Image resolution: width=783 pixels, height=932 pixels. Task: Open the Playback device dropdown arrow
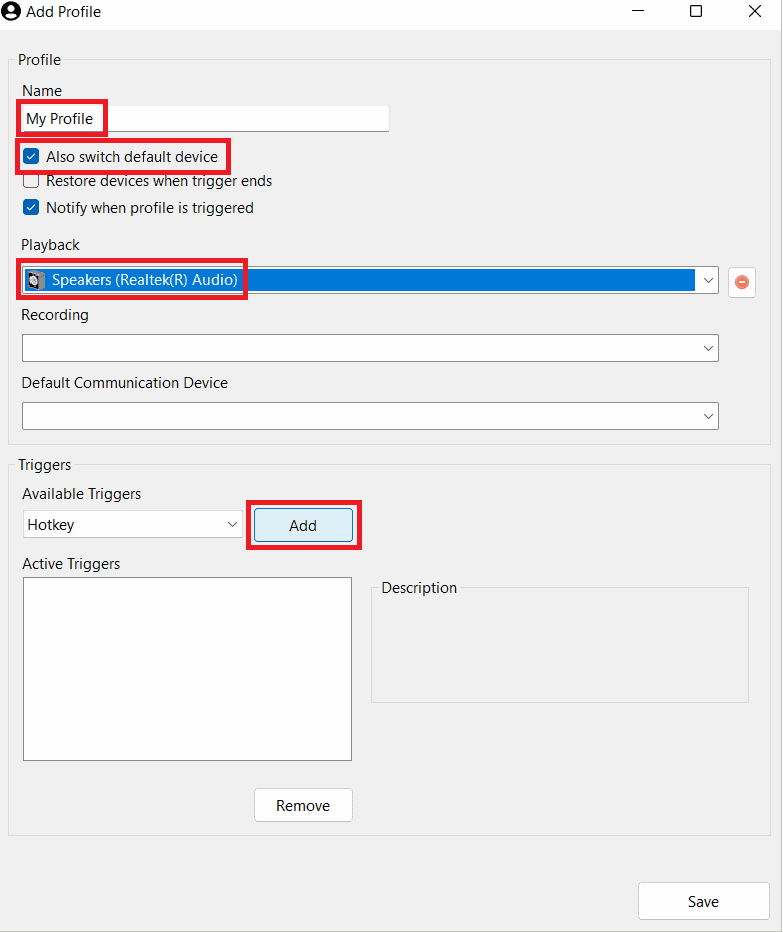click(708, 280)
